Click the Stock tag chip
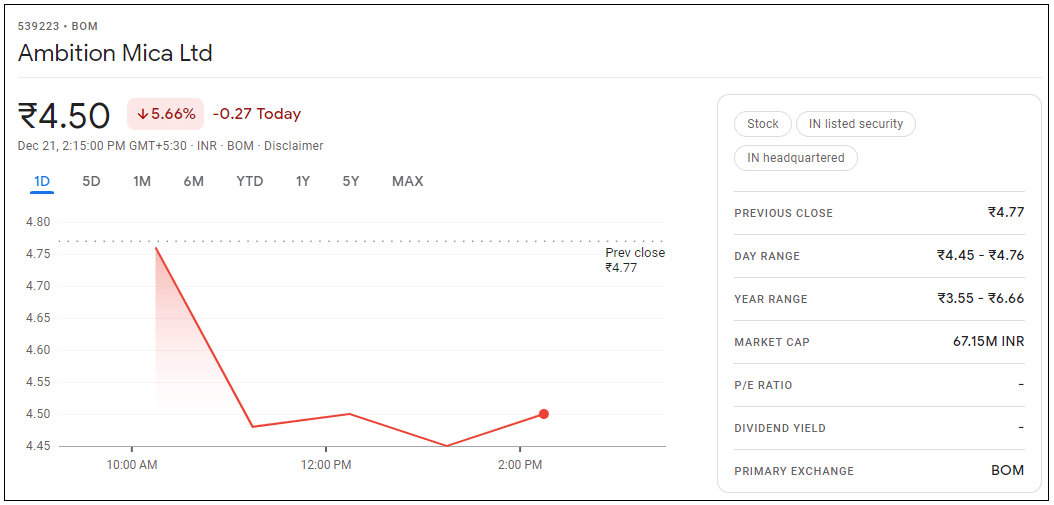This screenshot has height=505, width=1054. point(762,124)
